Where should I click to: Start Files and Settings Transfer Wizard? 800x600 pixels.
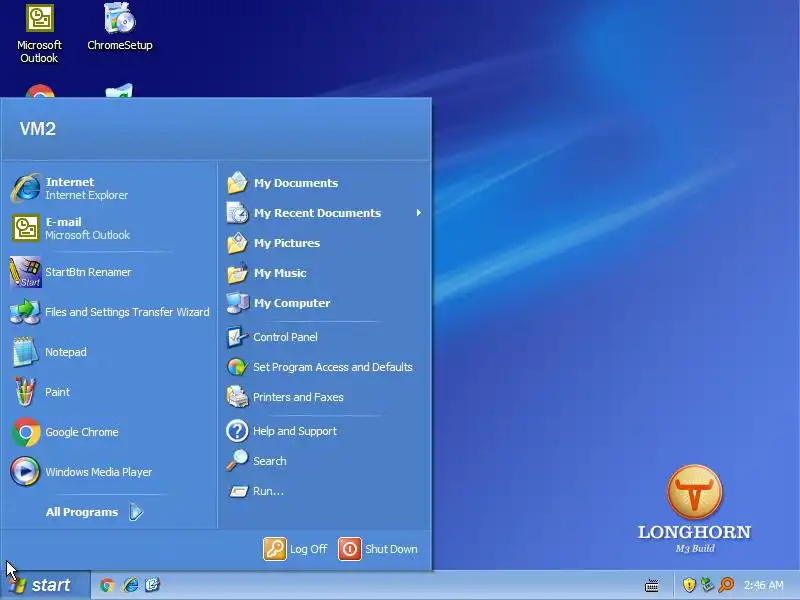pos(109,312)
